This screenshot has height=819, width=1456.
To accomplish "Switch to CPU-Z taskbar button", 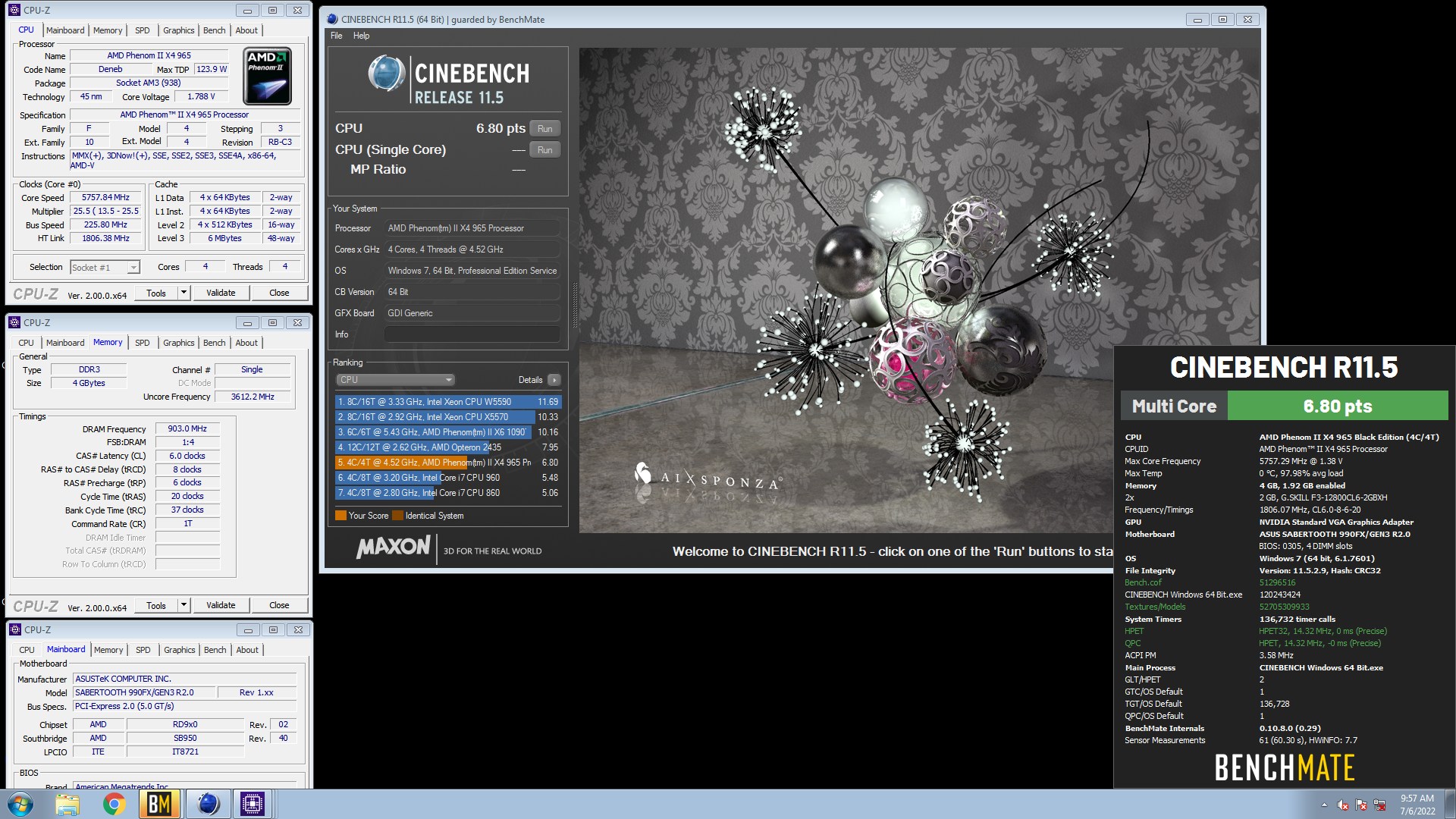I will (x=253, y=804).
